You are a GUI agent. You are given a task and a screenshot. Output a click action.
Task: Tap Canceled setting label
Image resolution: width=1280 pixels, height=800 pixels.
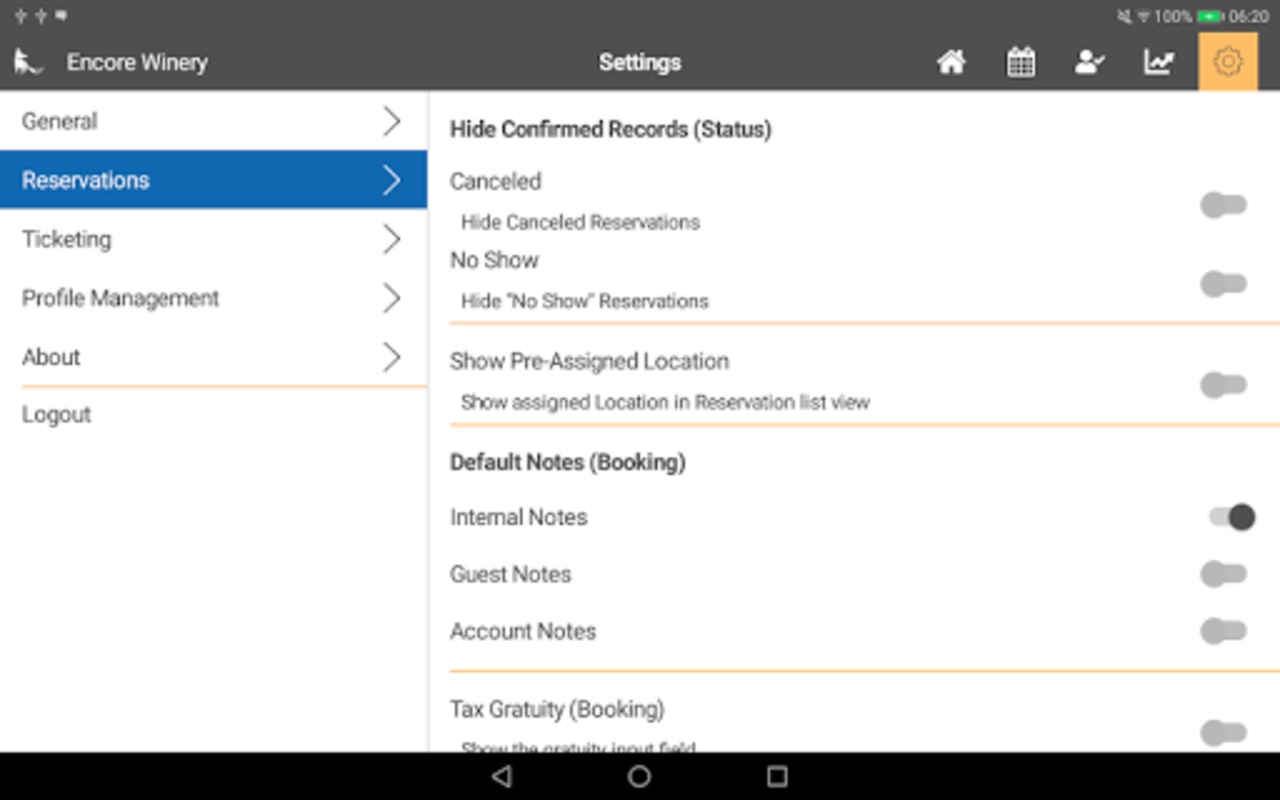click(x=495, y=181)
